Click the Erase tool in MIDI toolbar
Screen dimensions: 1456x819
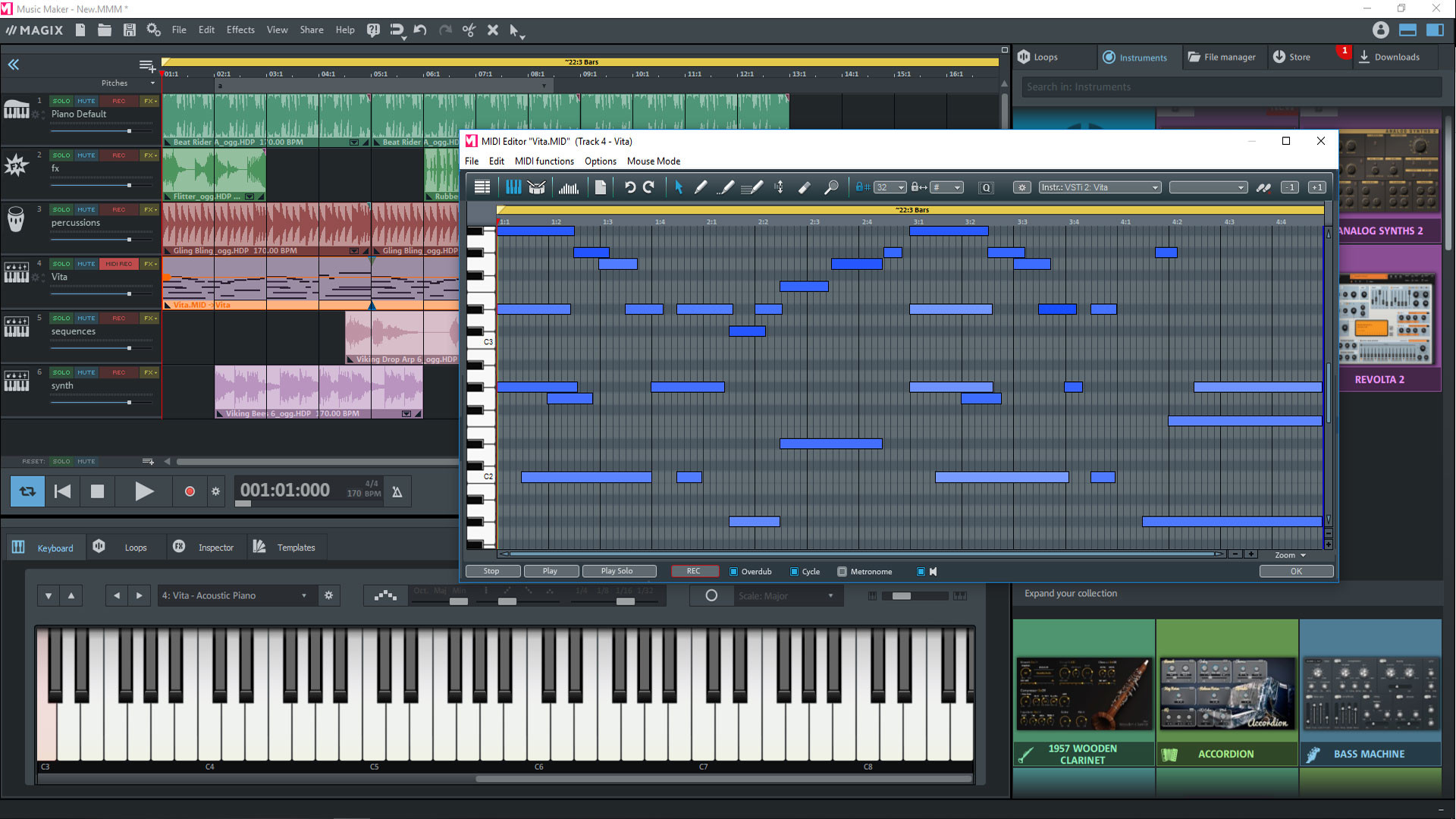point(805,188)
